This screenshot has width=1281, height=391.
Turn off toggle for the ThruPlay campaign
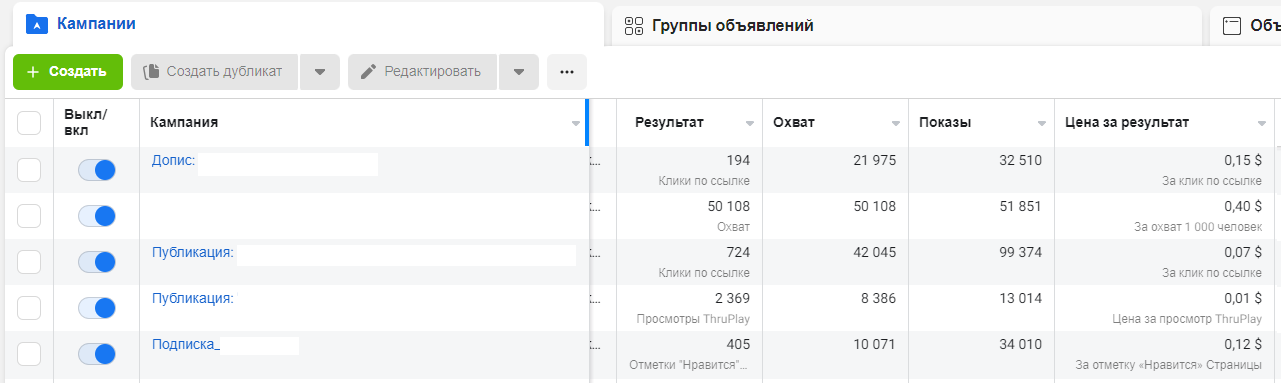(x=97, y=308)
